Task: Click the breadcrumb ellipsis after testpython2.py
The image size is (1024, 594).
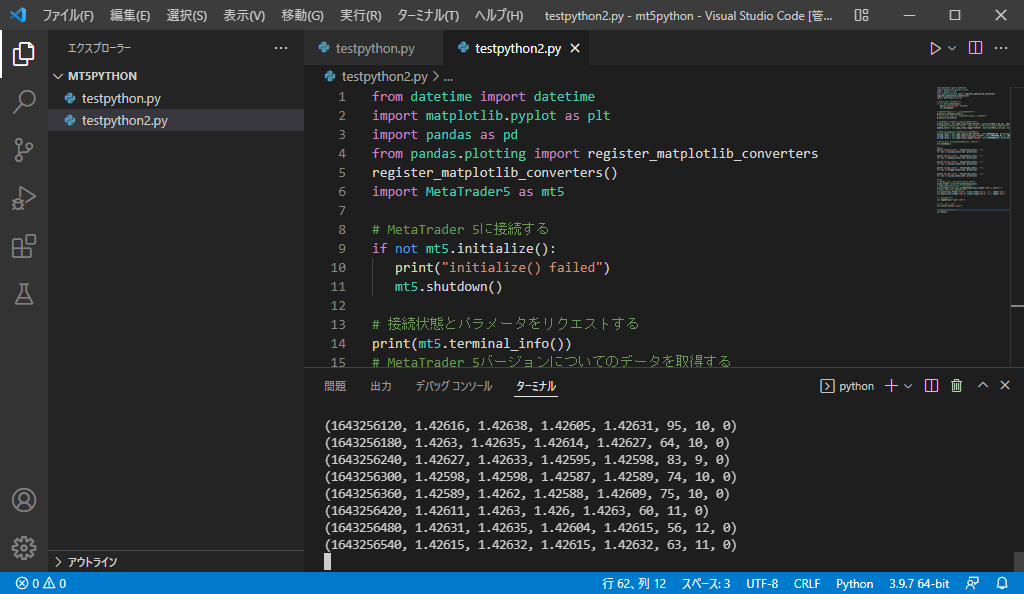Action: (448, 77)
